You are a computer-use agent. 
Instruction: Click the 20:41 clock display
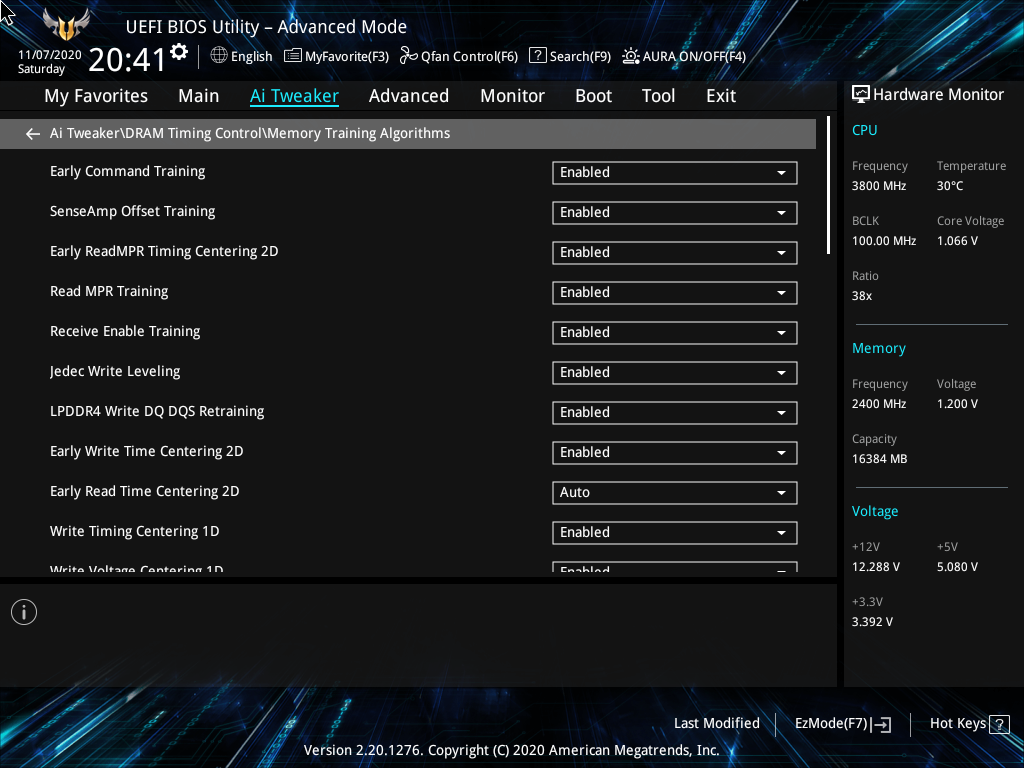(x=127, y=60)
